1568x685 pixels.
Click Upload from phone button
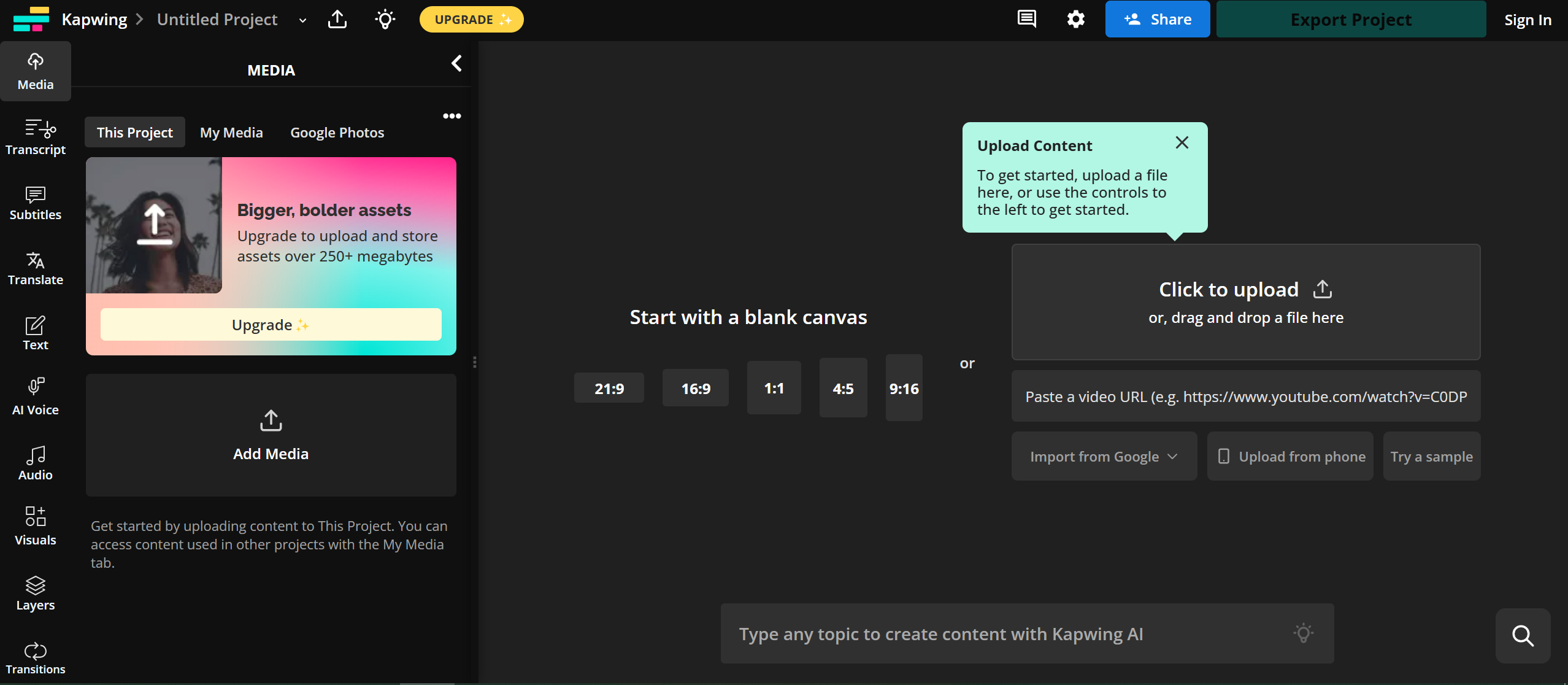click(1291, 456)
